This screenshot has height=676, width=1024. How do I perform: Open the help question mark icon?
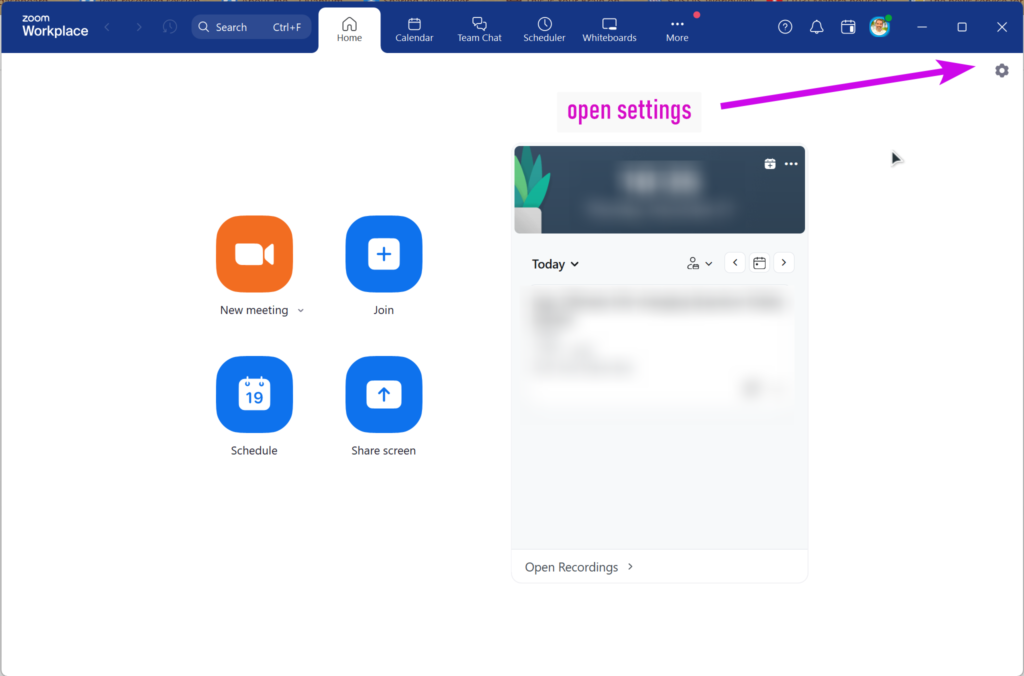point(785,27)
